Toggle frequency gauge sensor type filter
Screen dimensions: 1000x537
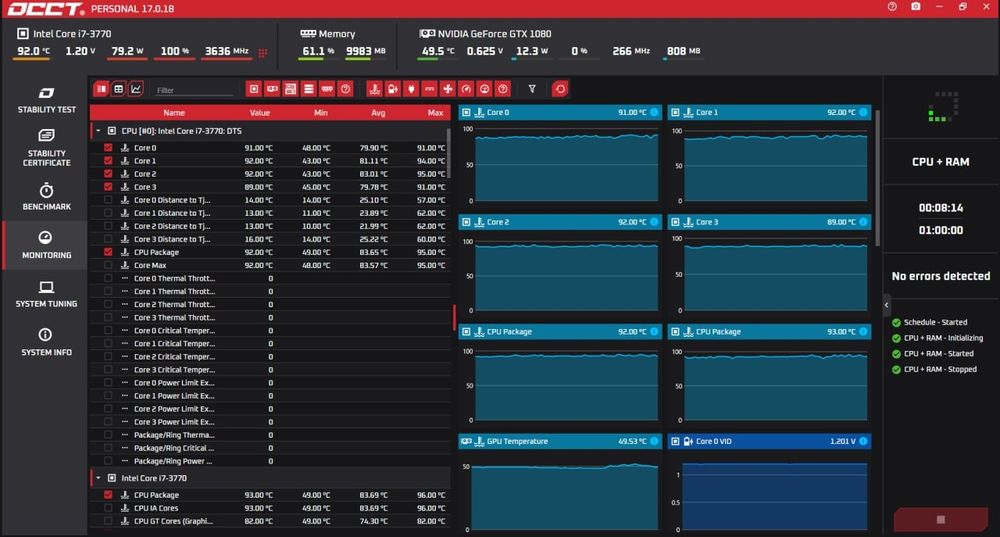coord(466,89)
